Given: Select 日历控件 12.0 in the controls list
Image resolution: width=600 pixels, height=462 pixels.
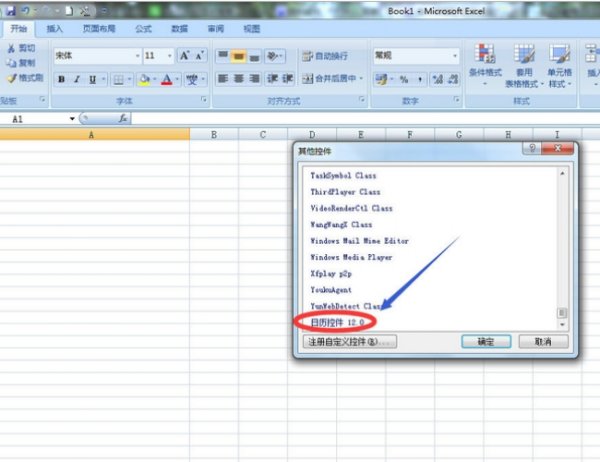Looking at the screenshot, I should click(336, 323).
